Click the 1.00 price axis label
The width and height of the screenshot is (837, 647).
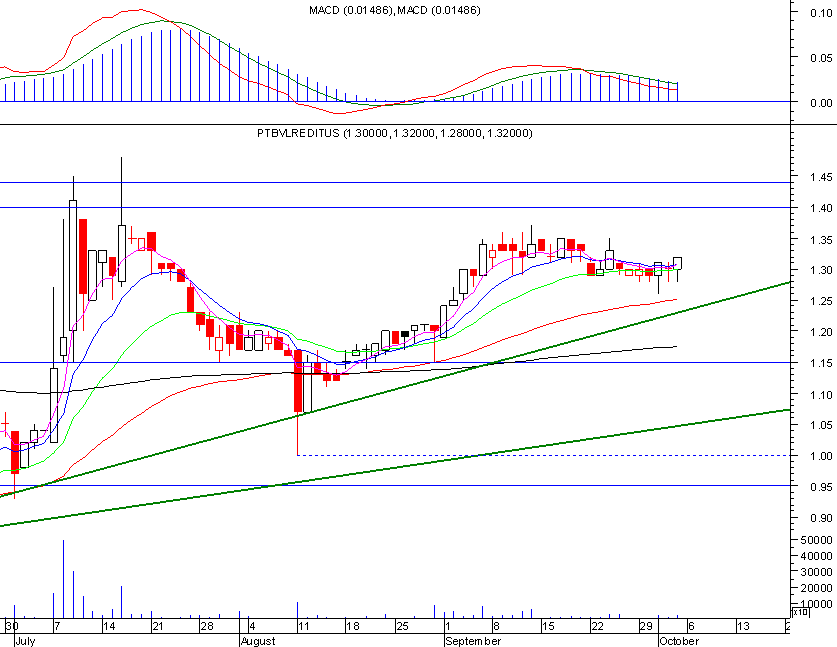821,456
